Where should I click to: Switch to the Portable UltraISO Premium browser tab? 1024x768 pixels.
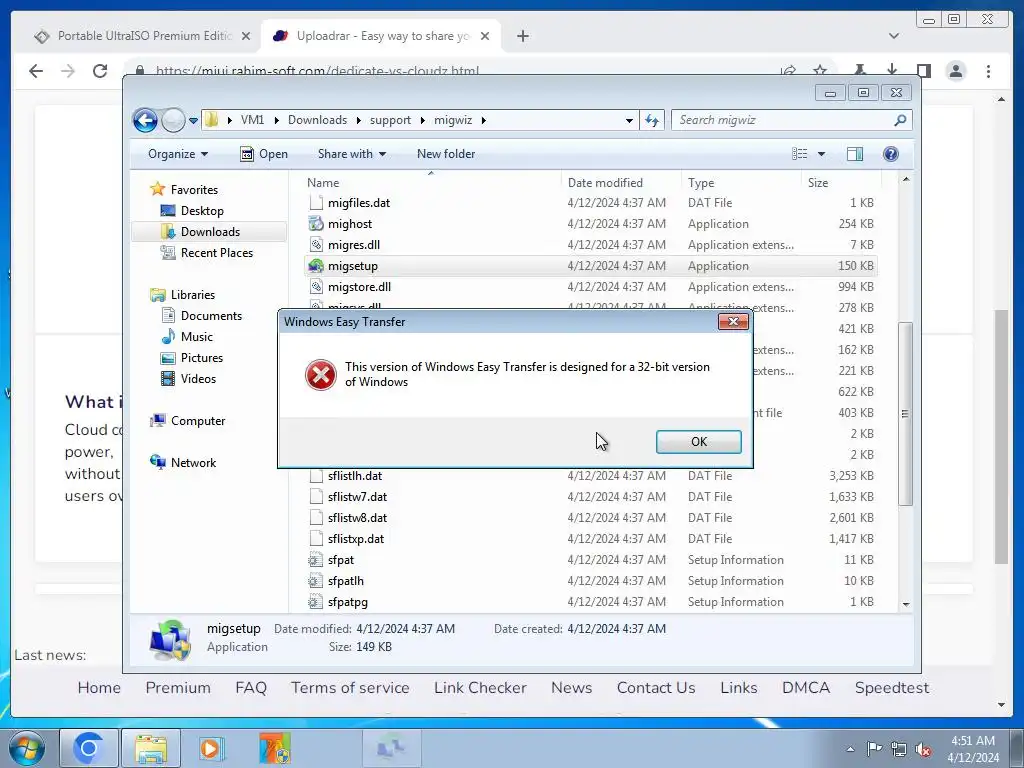[142, 36]
